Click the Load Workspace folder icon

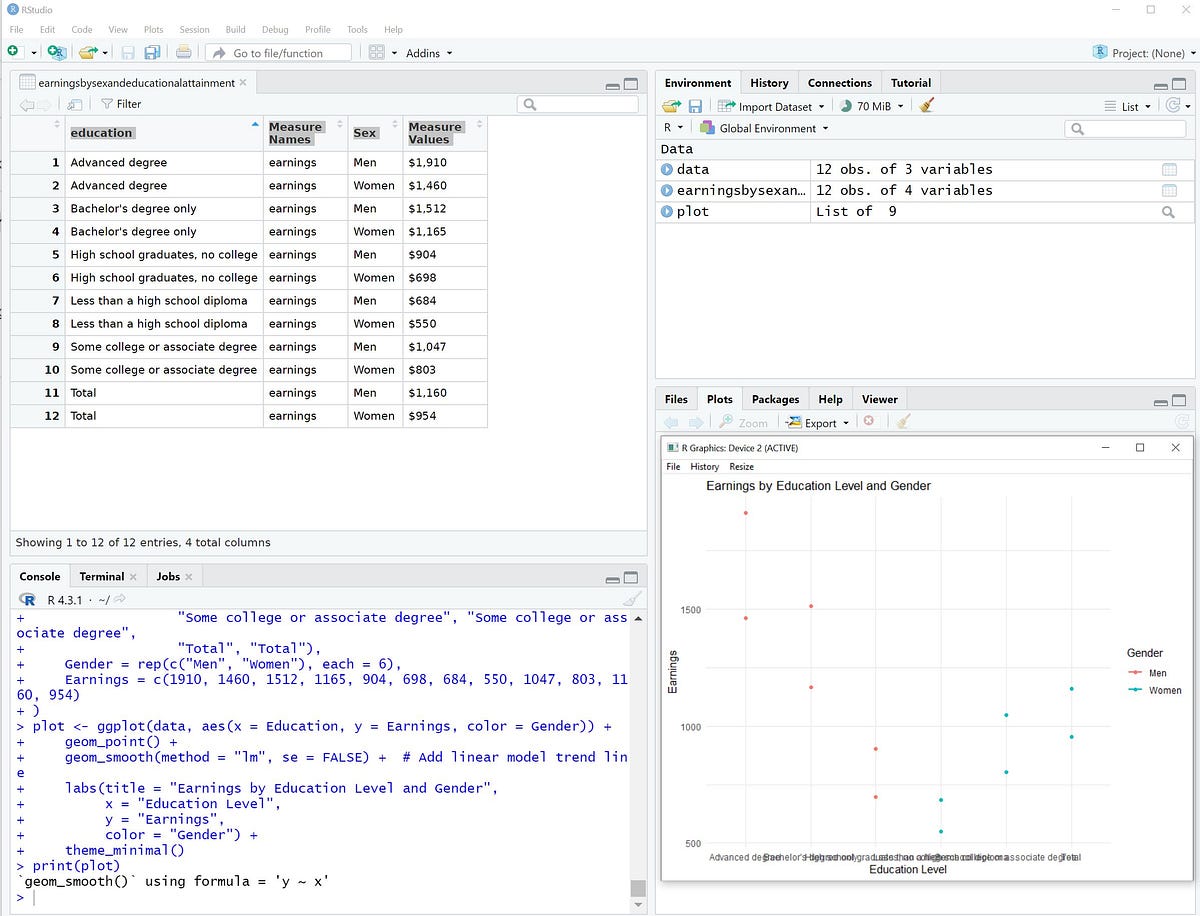click(x=671, y=106)
